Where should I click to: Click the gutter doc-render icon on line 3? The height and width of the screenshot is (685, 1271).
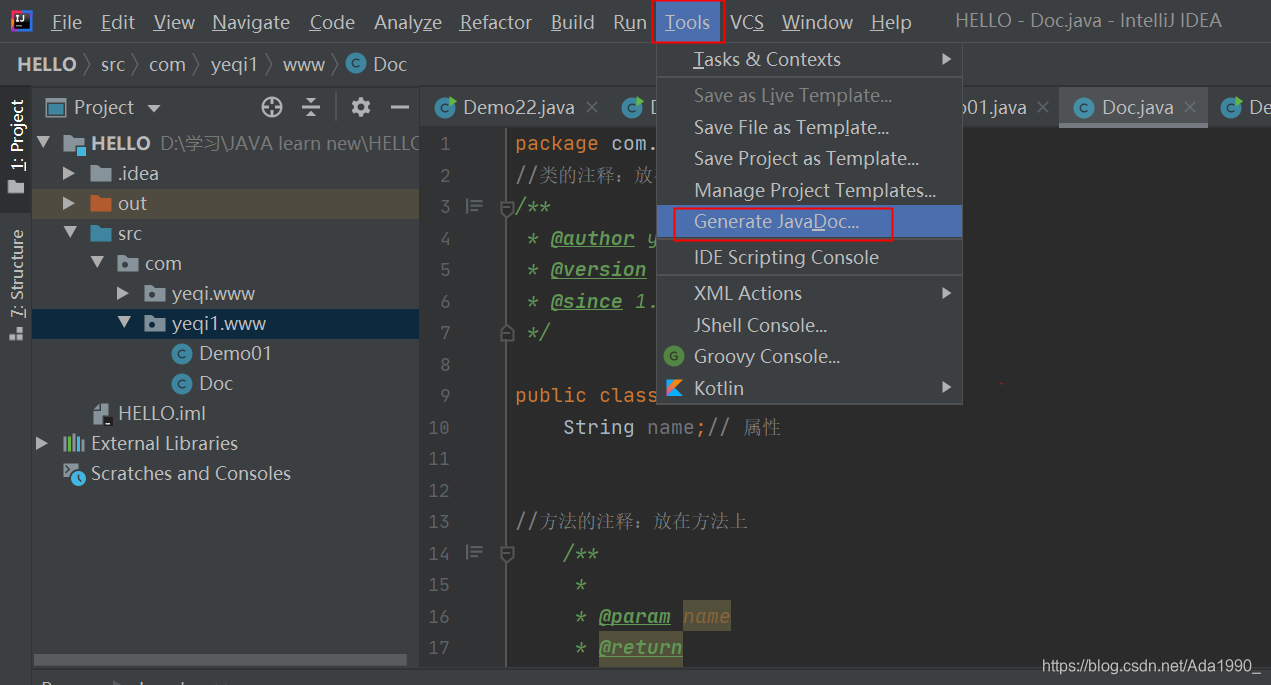tap(474, 207)
